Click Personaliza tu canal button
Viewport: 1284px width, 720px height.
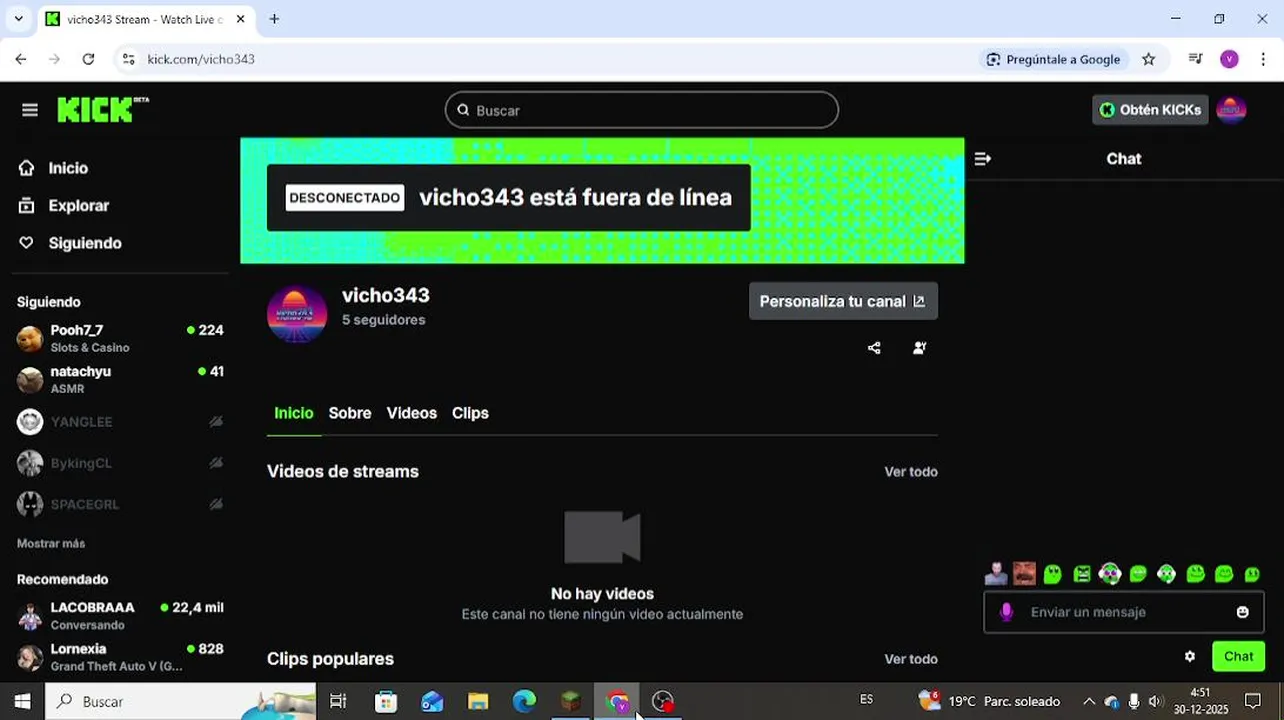(843, 301)
